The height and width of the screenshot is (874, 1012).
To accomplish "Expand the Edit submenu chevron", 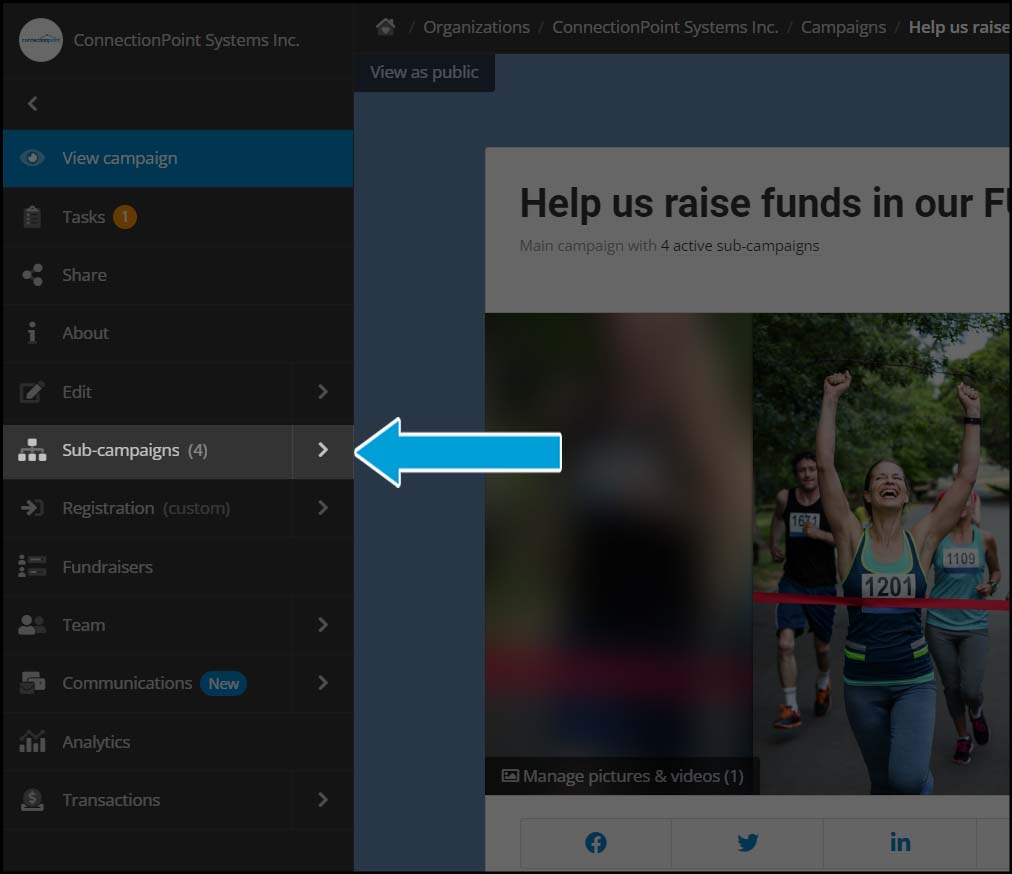I will click(322, 392).
